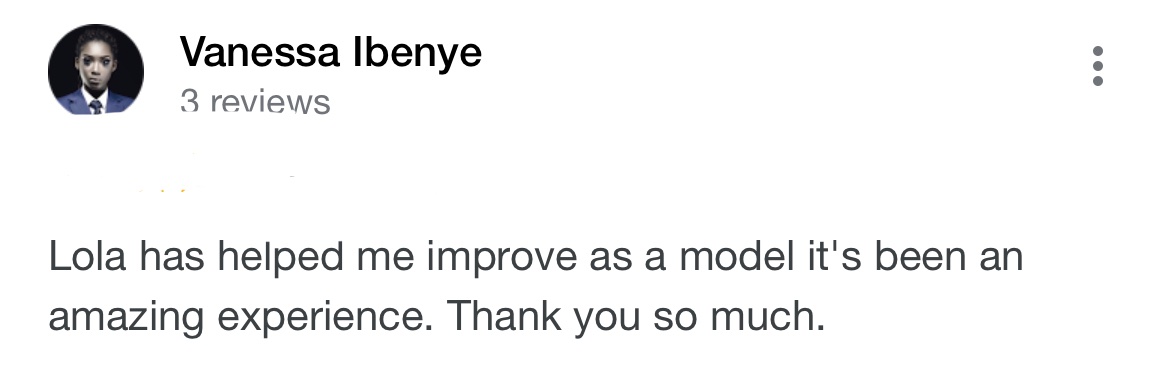This screenshot has width=1170, height=377.
Task: Click the word "much." ending the review
Action: click(767, 316)
